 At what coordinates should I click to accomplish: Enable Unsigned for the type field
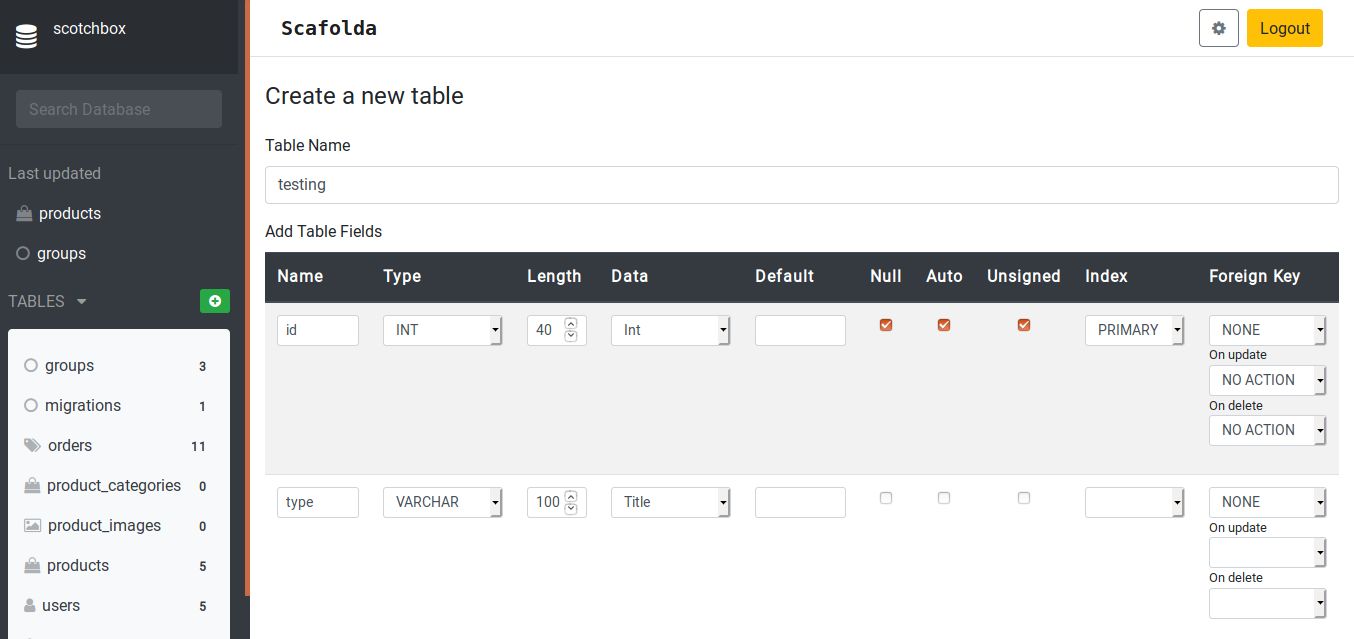pyautogui.click(x=1023, y=497)
